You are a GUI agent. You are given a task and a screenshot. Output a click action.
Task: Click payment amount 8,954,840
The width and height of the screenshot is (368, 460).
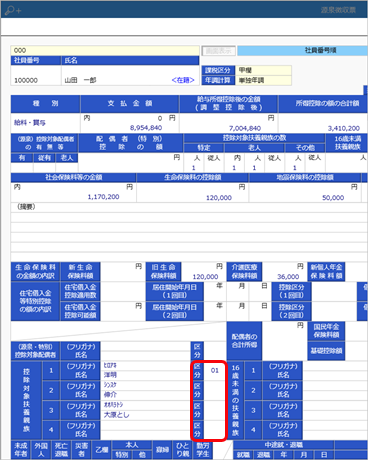(x=146, y=128)
